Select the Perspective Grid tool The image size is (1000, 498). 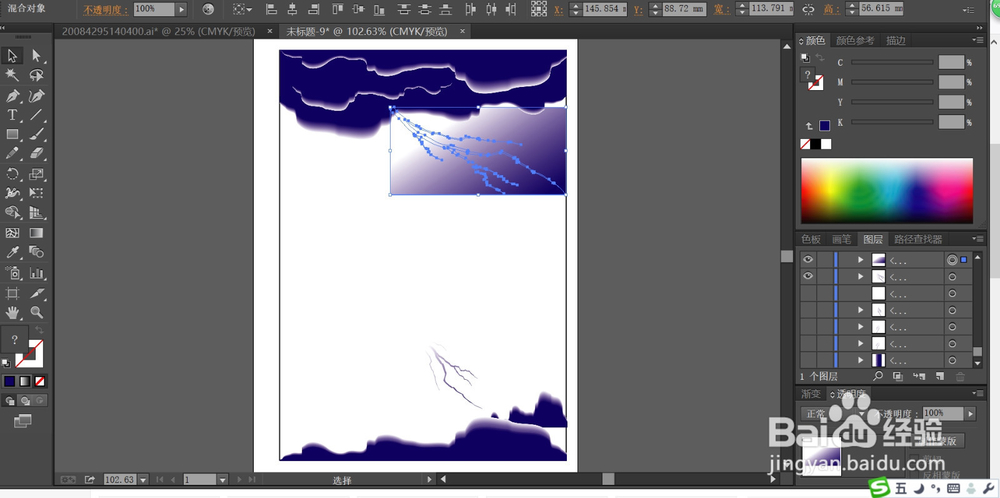(x=36, y=212)
